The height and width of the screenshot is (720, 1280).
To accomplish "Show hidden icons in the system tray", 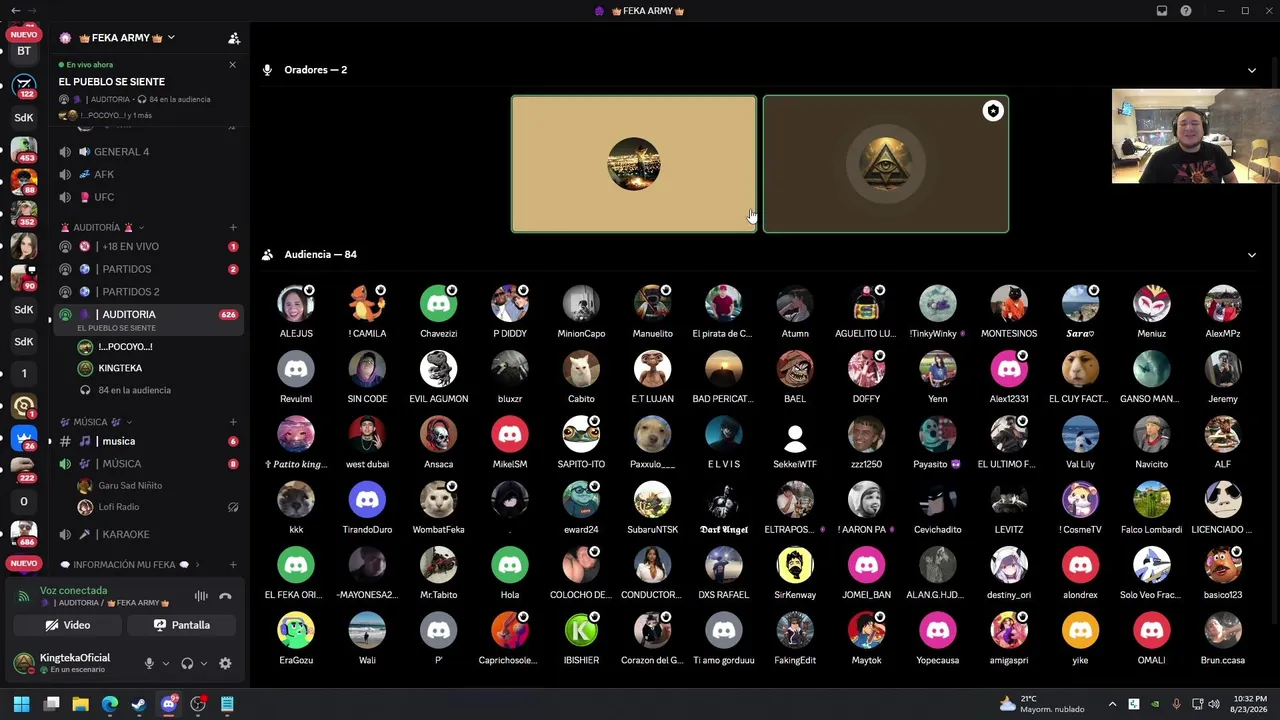I will click(x=1112, y=704).
